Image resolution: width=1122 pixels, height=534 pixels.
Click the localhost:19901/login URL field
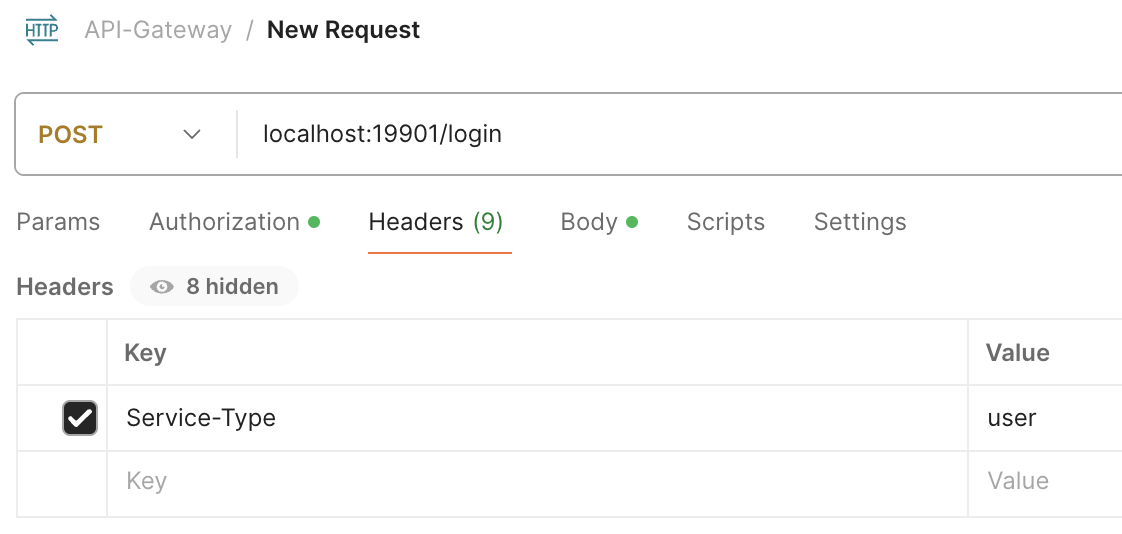point(600,134)
